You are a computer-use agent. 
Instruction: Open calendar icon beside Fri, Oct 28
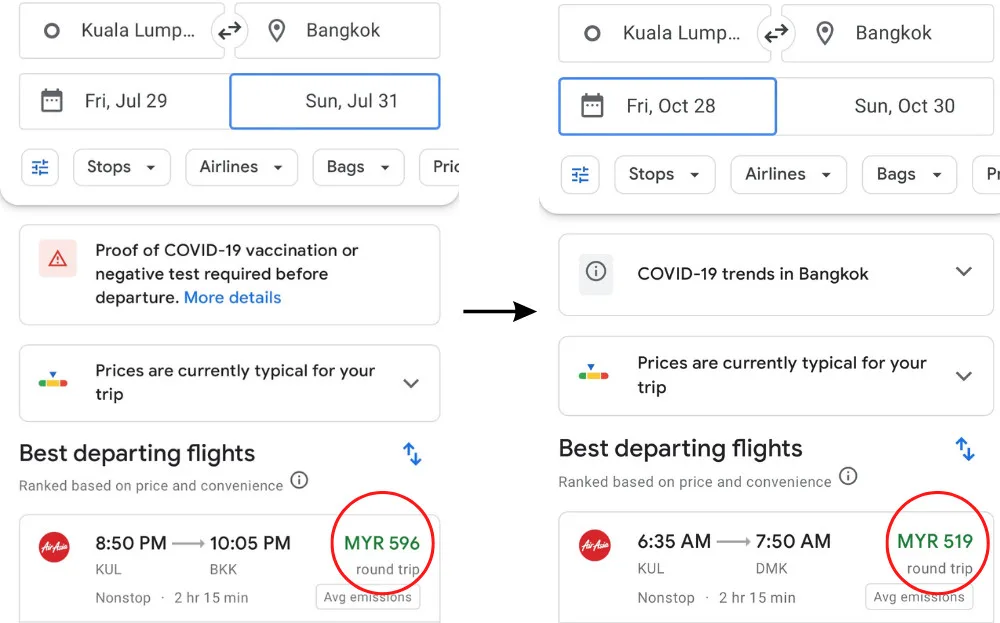tap(592, 106)
